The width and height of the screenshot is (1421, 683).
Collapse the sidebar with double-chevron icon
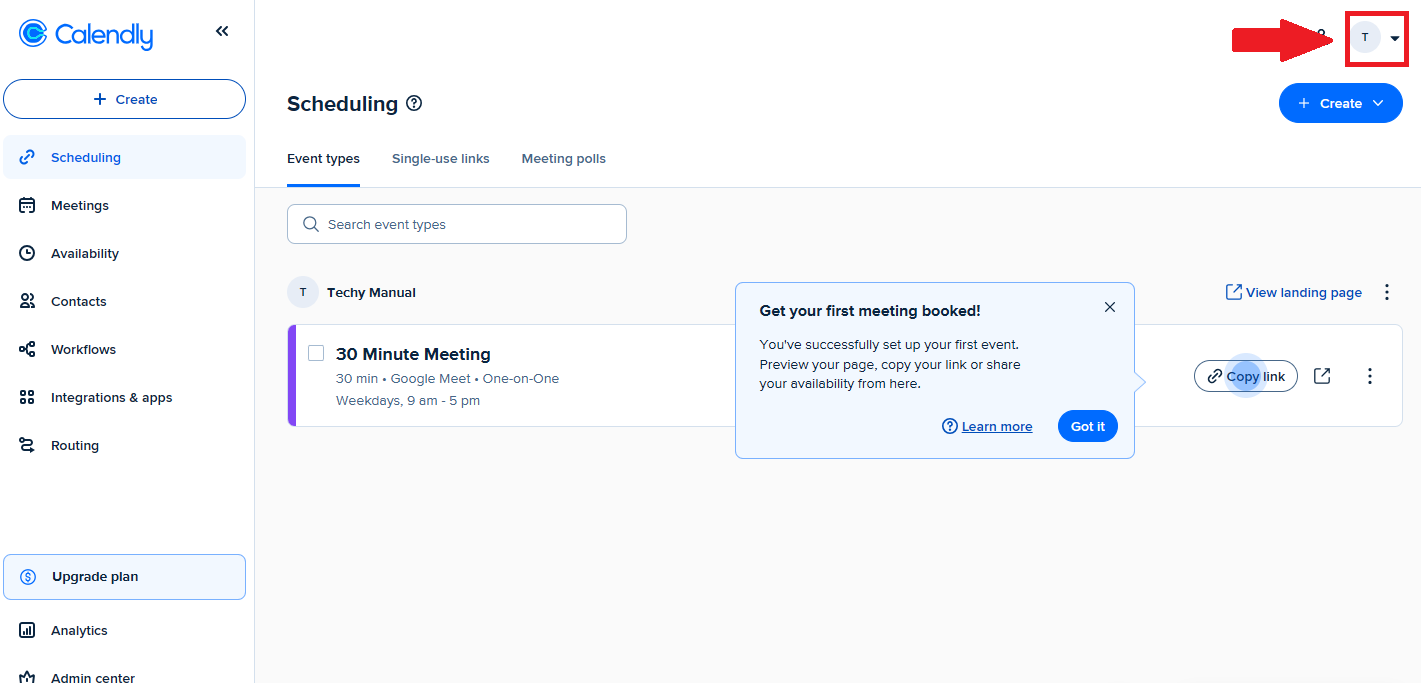[222, 32]
